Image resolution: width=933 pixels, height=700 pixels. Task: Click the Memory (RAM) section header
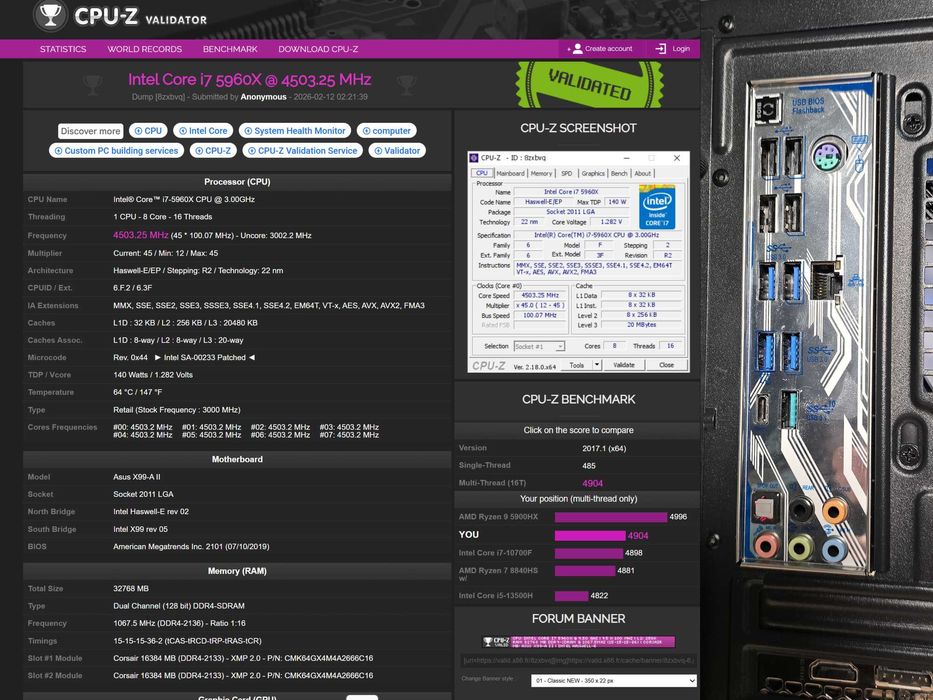[x=237, y=571]
